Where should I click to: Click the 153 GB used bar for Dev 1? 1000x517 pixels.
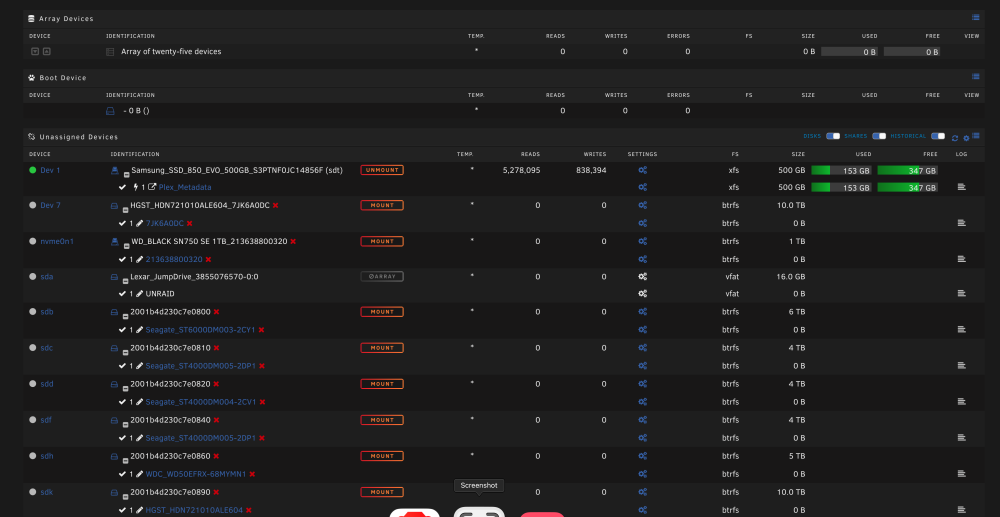842,170
